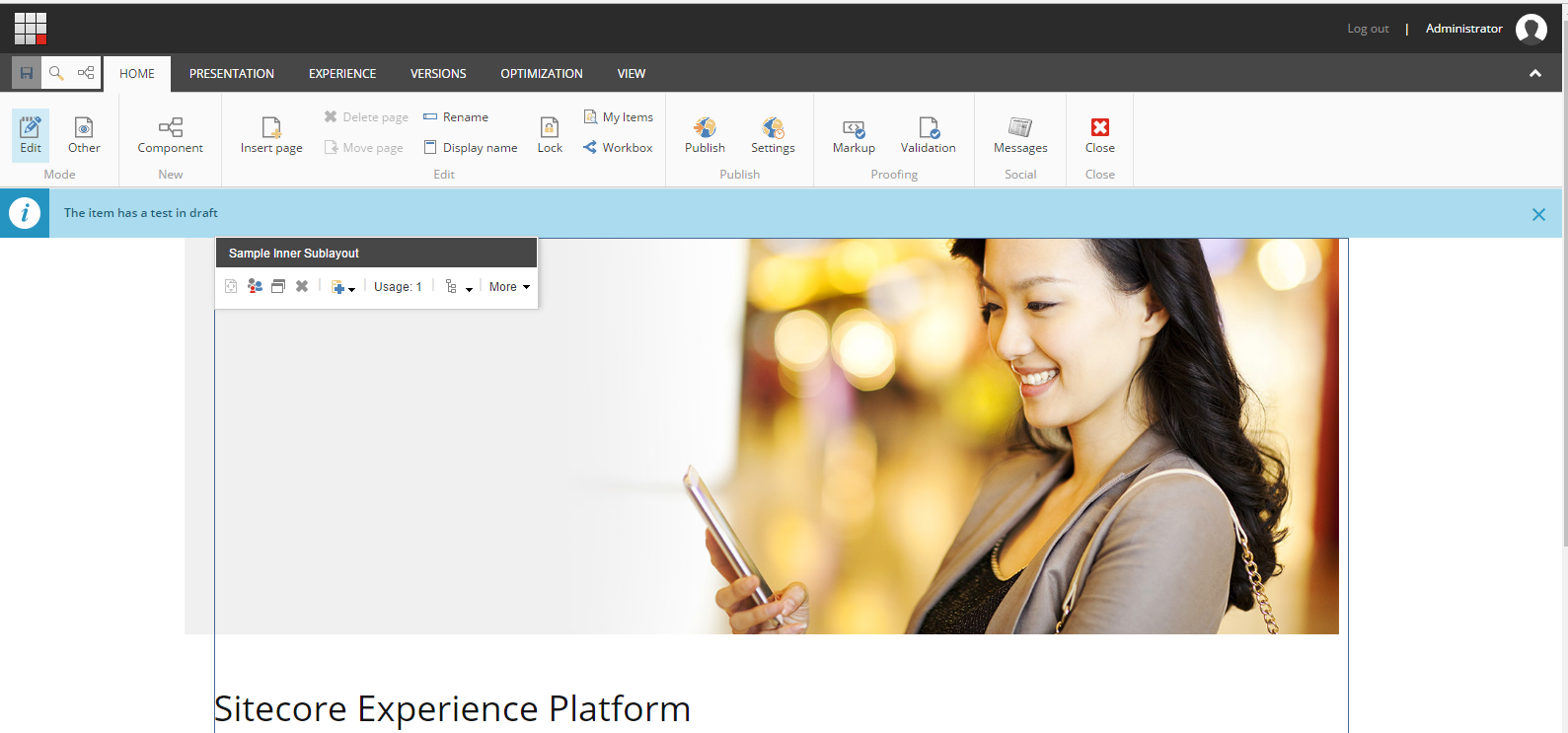
Task: Open My Items
Action: coord(619,117)
